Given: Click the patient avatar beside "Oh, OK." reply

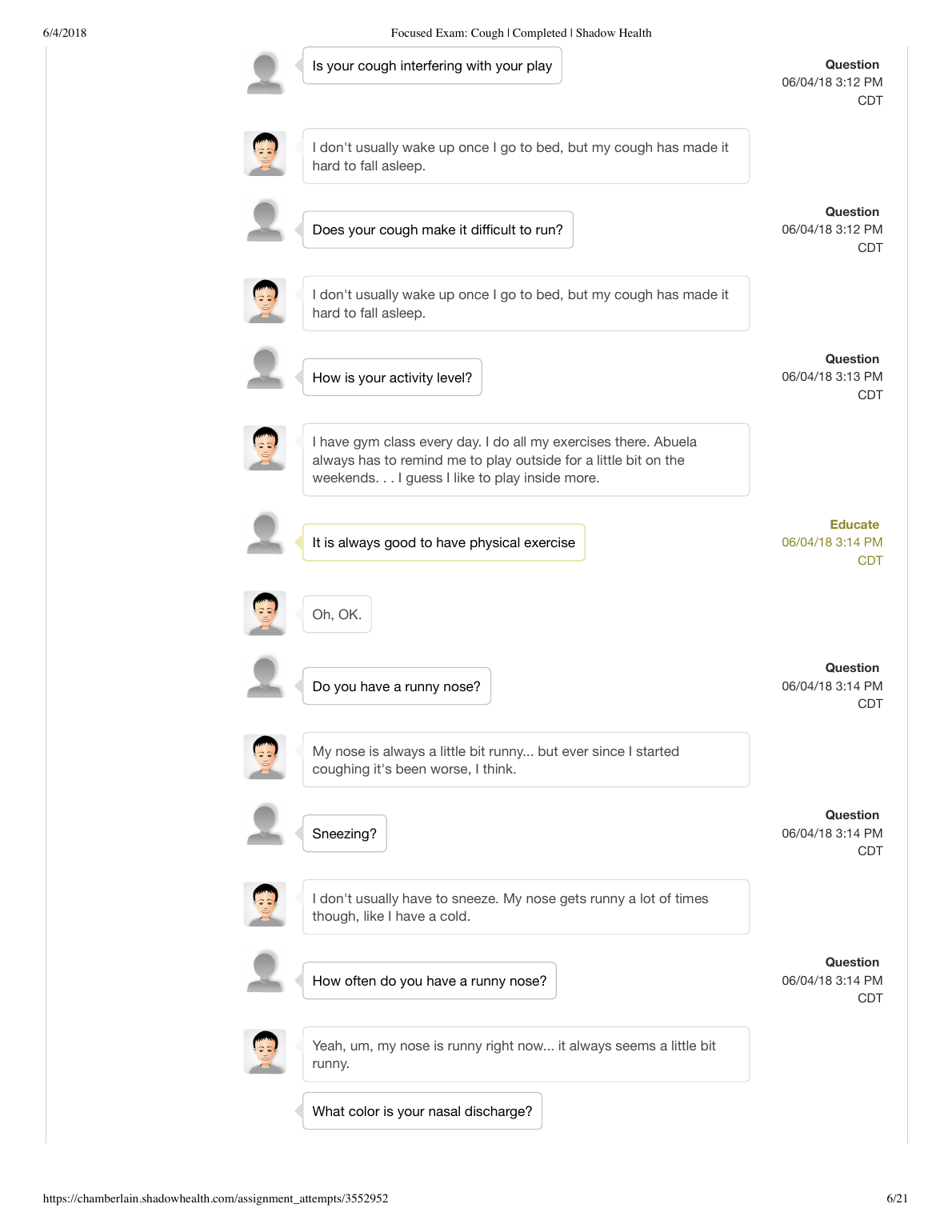Looking at the screenshot, I should coord(265,614).
